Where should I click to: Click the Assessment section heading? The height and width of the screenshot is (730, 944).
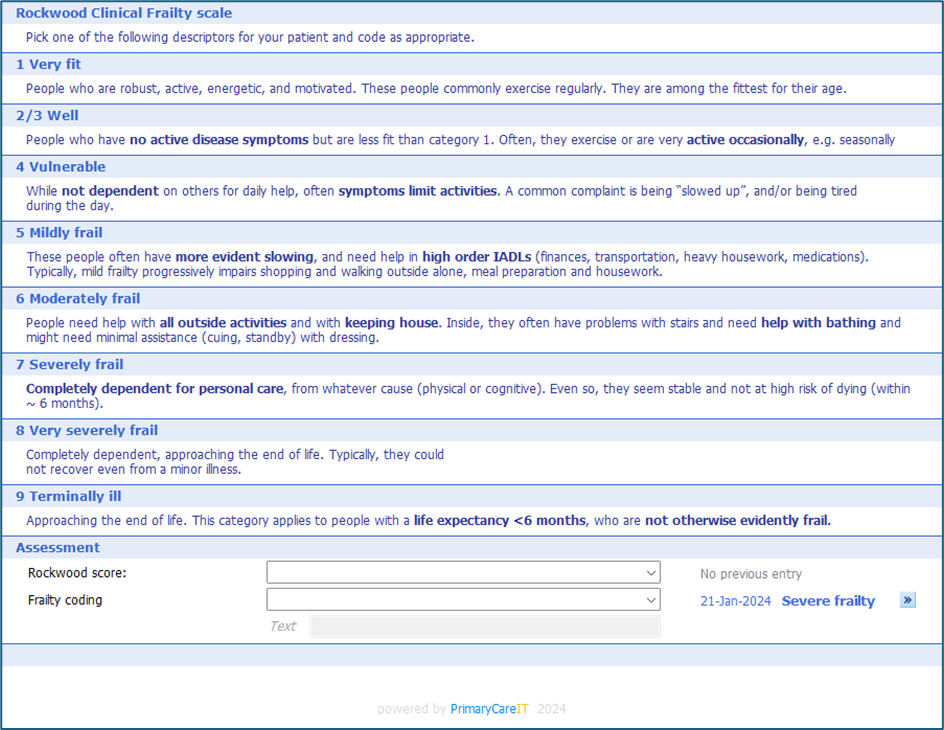click(58, 548)
